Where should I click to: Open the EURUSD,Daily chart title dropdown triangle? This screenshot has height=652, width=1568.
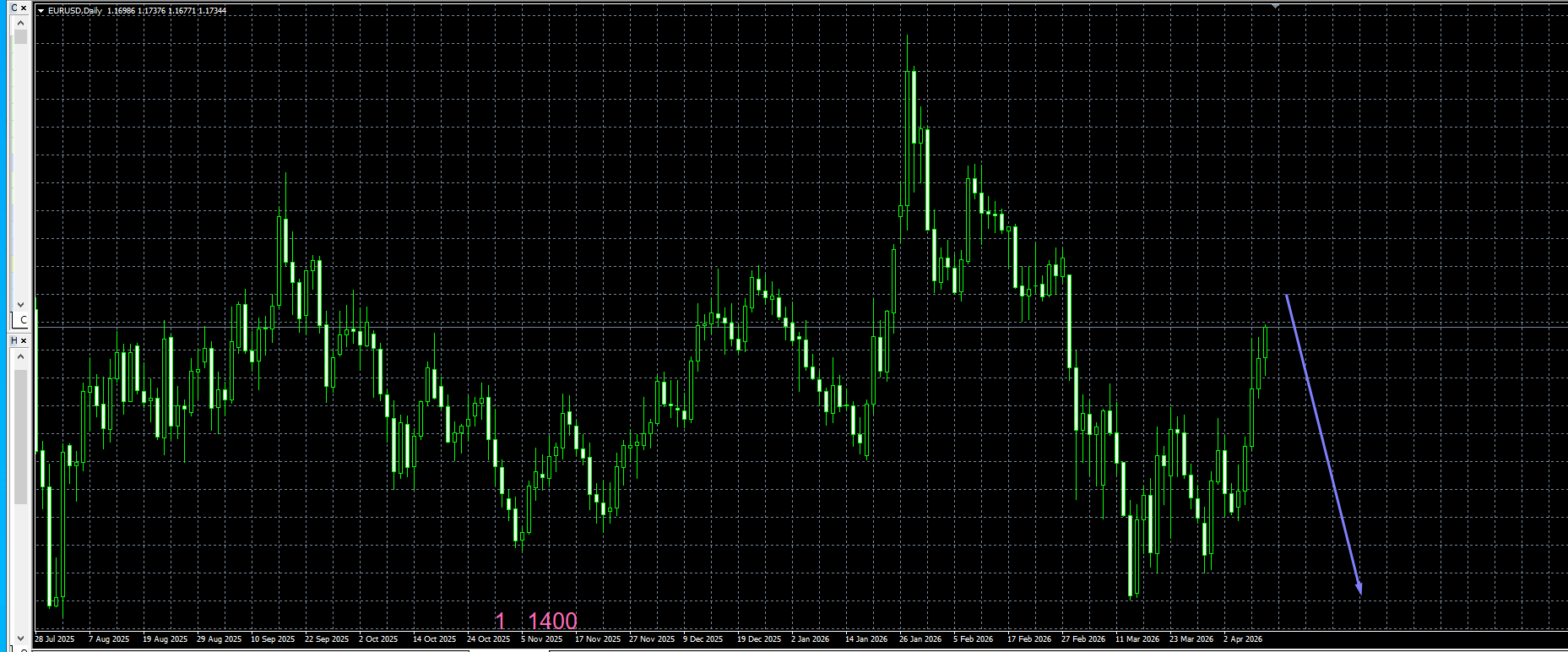[x=41, y=11]
